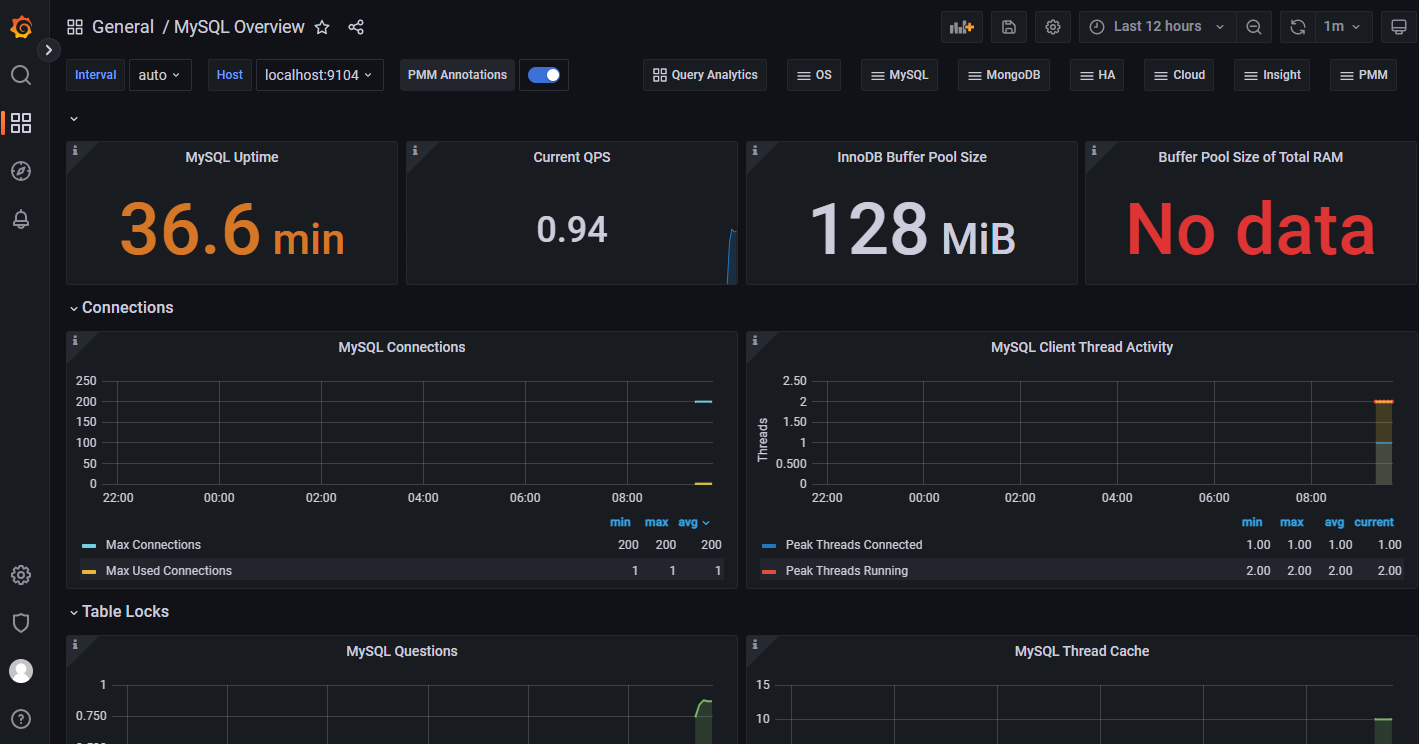
Task: Show info for MySQL Uptime panel
Action: tap(75, 150)
